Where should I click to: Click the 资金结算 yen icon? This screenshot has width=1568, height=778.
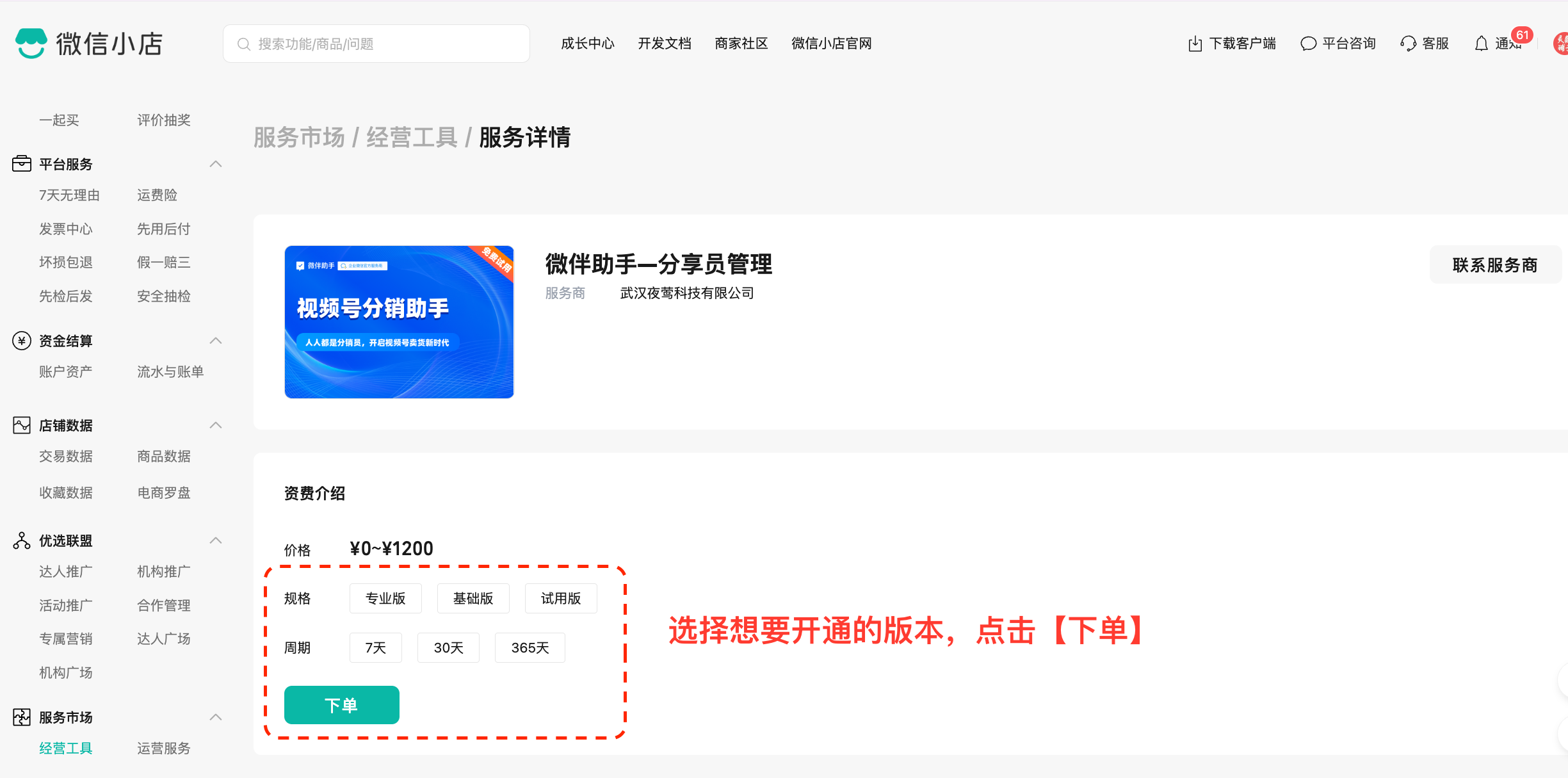click(x=22, y=341)
